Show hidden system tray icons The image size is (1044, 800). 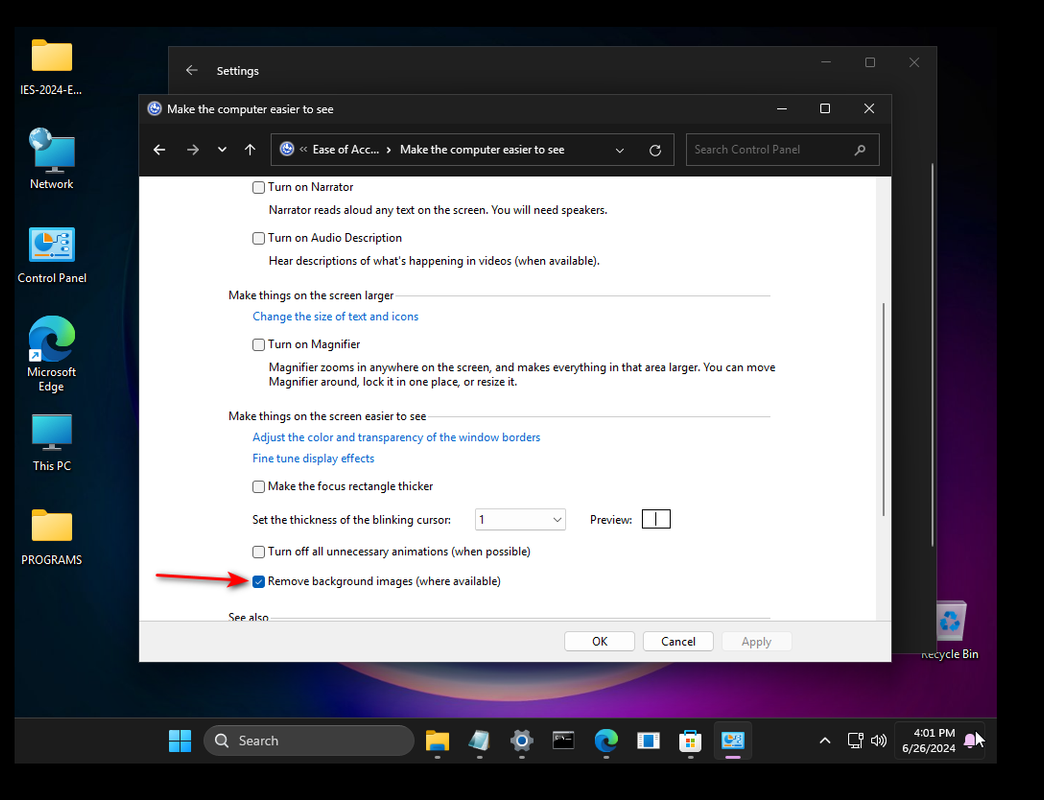tap(824, 741)
